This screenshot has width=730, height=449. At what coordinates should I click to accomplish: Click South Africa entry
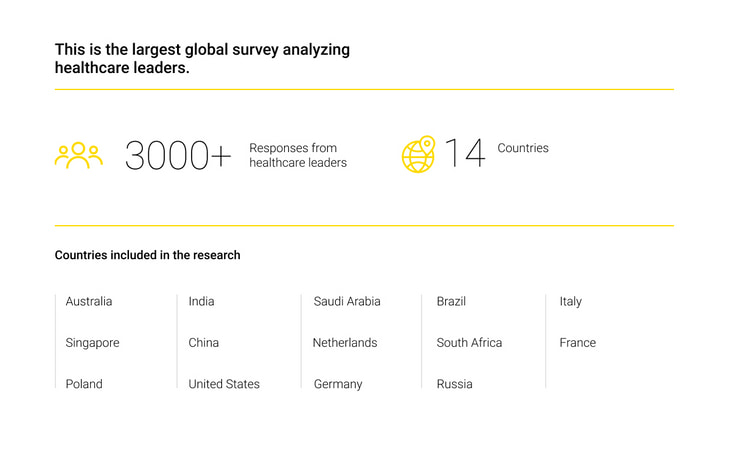tap(469, 343)
